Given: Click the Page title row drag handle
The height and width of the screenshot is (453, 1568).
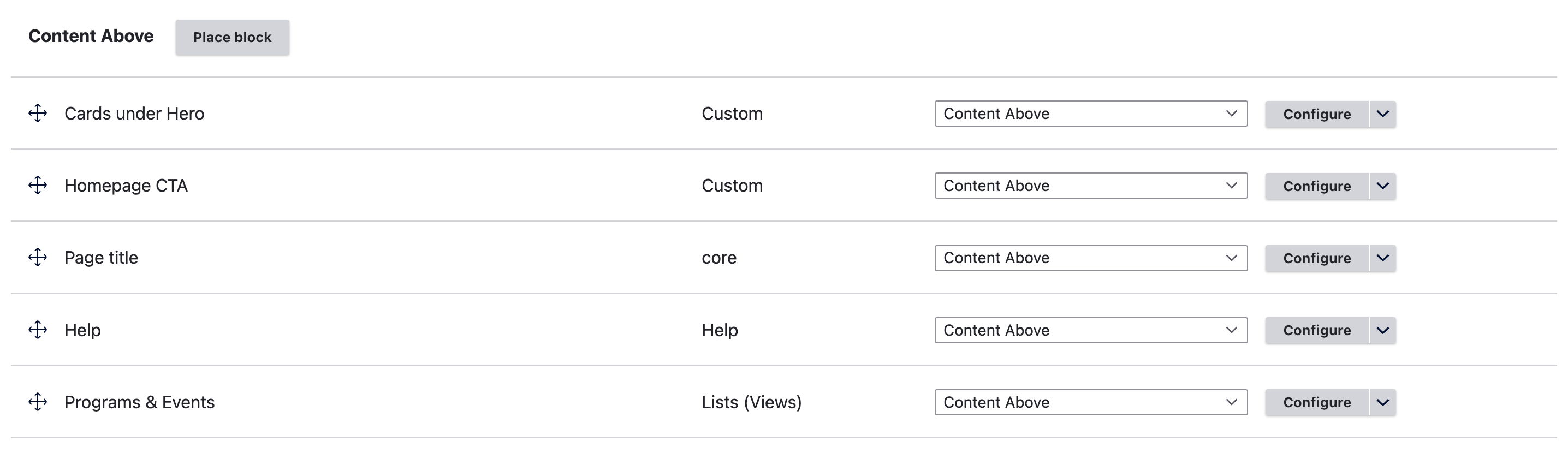Looking at the screenshot, I should 38,258.
